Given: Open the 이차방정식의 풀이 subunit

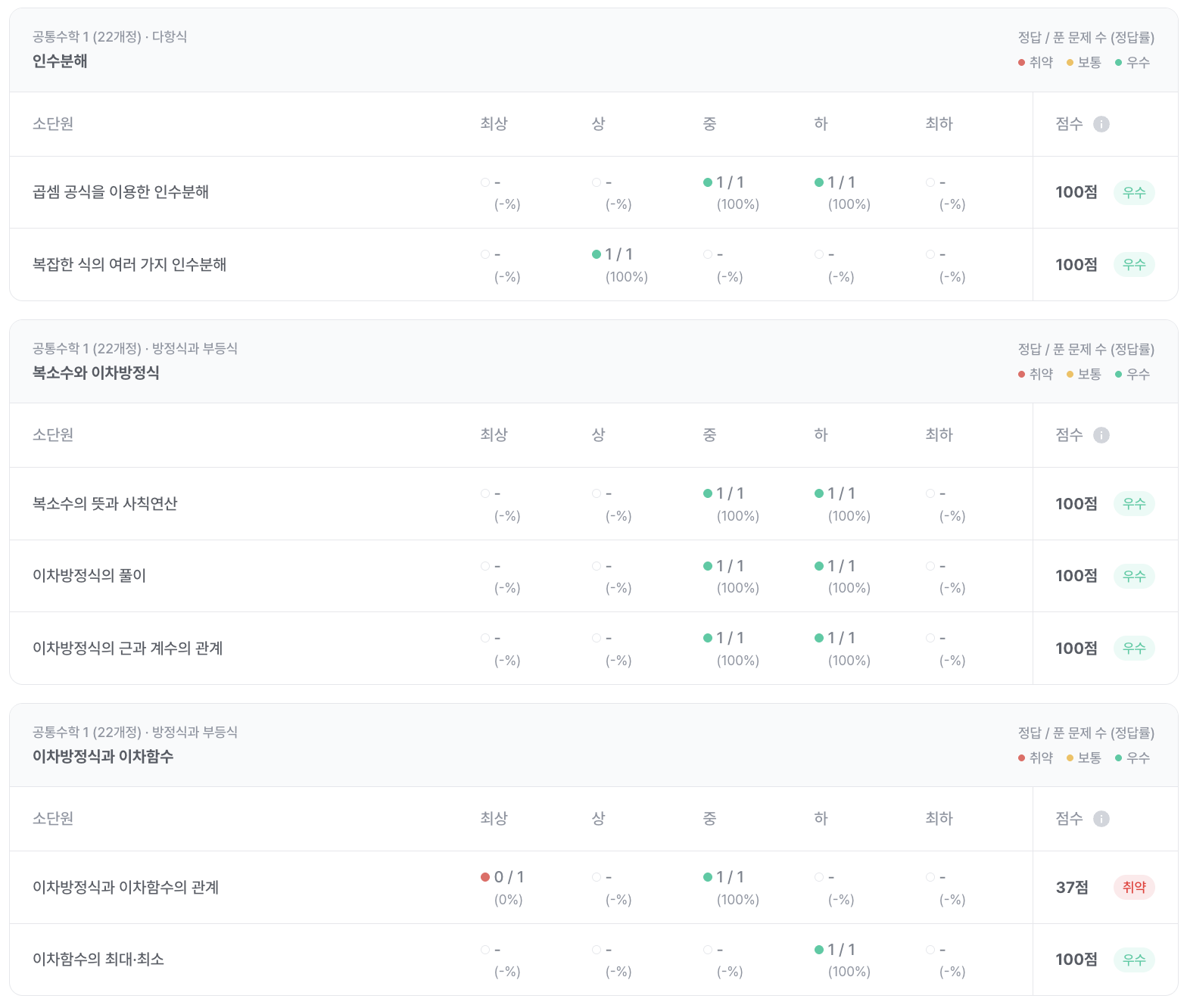Looking at the screenshot, I should click(89, 576).
